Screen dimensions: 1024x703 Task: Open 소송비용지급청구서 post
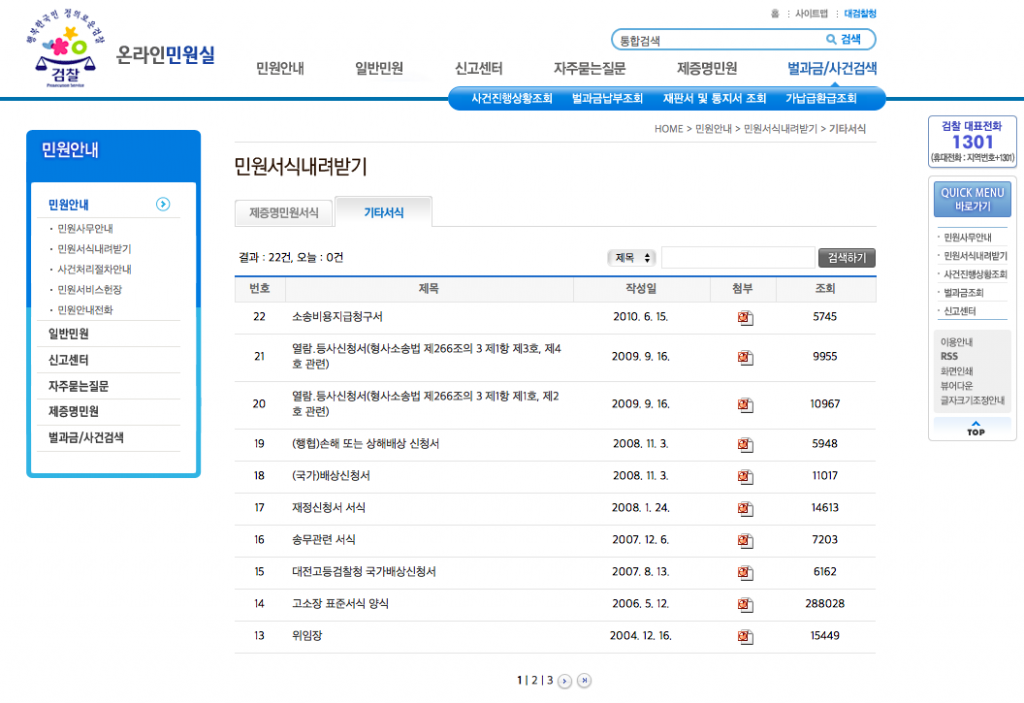pyautogui.click(x=337, y=316)
